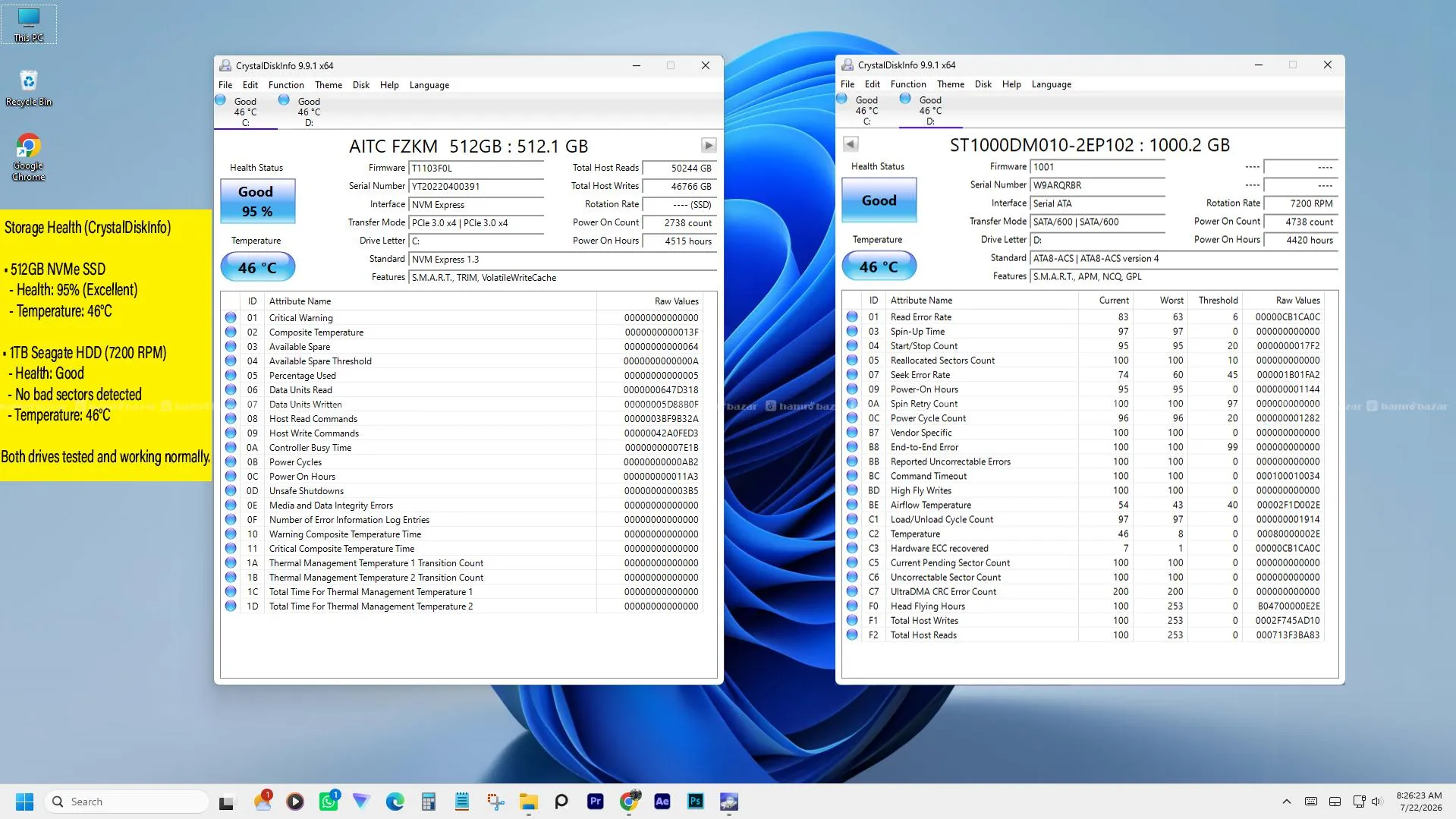Launch Microsoft Edge from taskbar
The width and height of the screenshot is (1456, 819).
pyautogui.click(x=395, y=802)
